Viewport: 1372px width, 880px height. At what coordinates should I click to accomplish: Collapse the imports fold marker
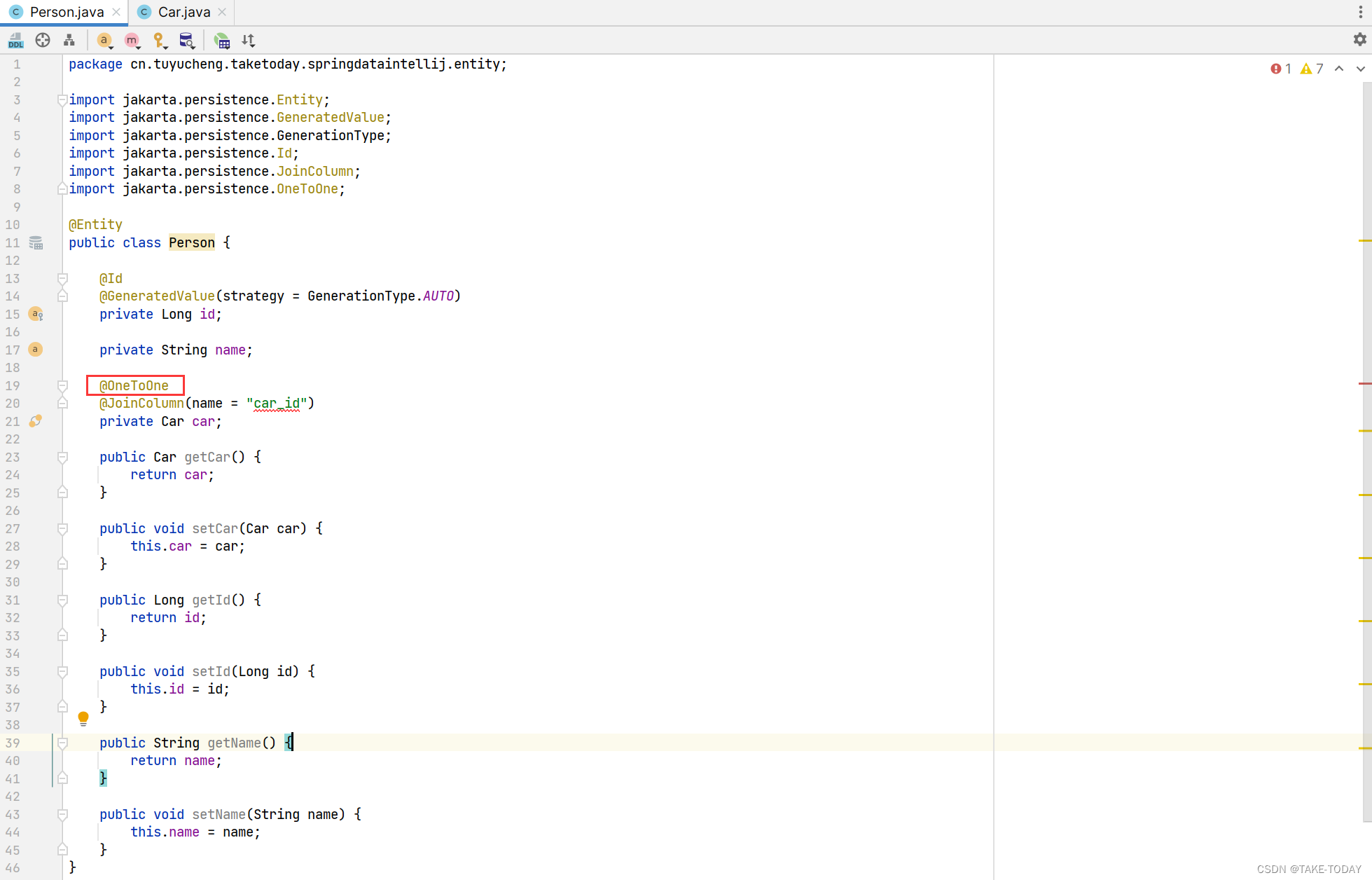62,100
